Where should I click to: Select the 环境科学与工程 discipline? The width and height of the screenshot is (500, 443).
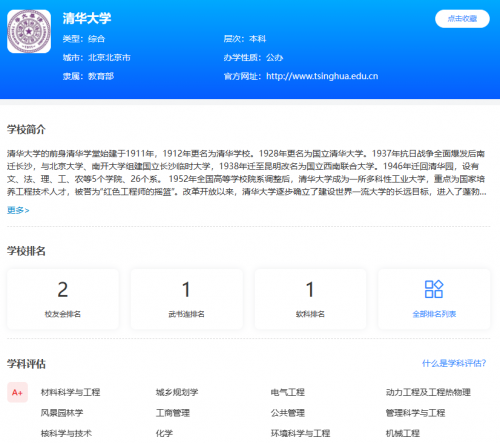click(x=300, y=433)
